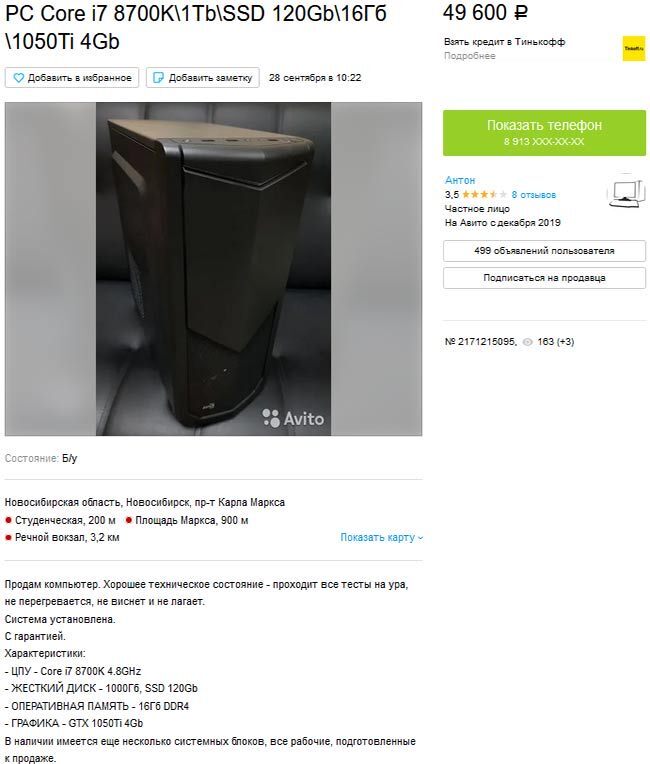650x764 pixels.
Task: Click the red dot by Студенческая metro
Action: point(8,520)
